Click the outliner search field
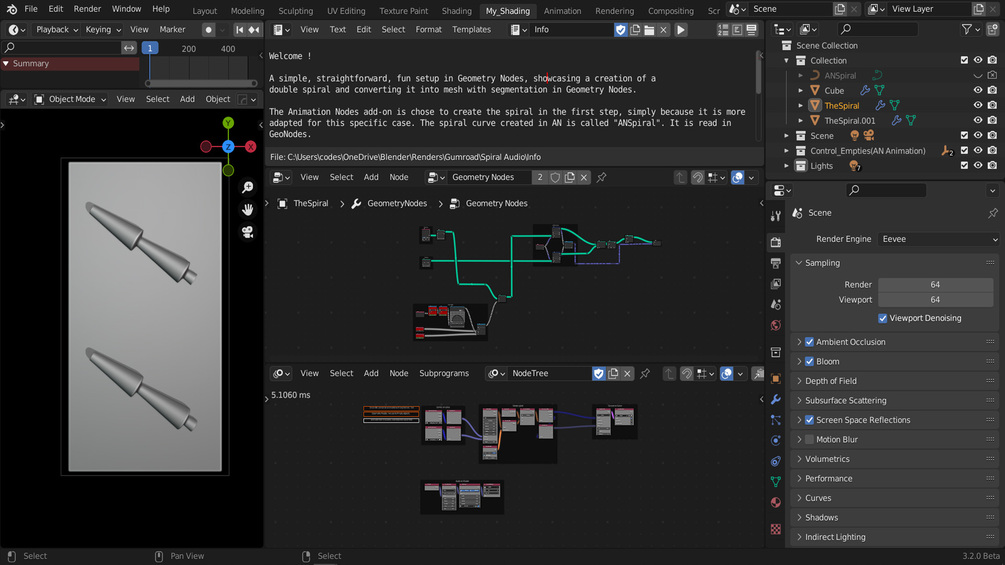Viewport: 1005px width, 565px height. click(x=877, y=29)
